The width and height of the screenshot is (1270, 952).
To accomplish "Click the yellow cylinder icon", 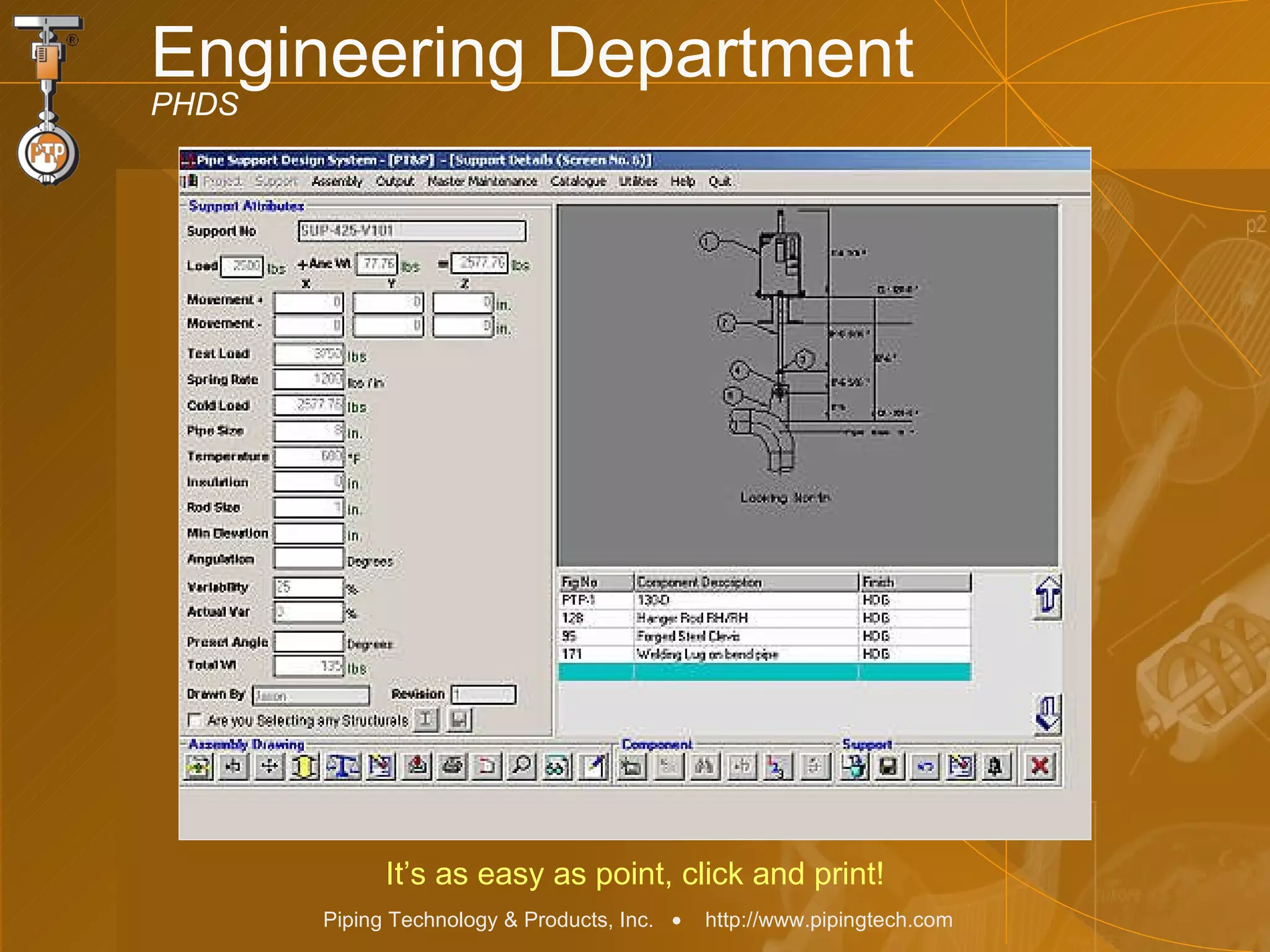I will pyautogui.click(x=304, y=767).
